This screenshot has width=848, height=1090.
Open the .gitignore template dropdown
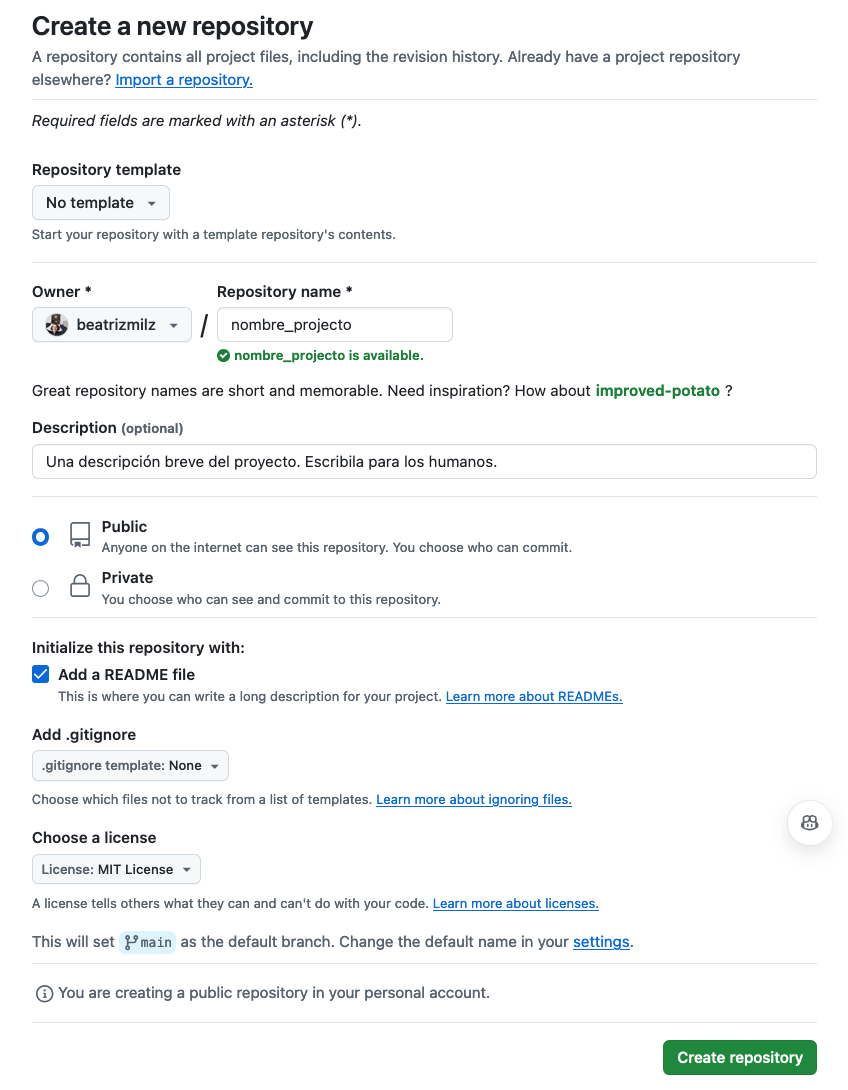[131, 766]
